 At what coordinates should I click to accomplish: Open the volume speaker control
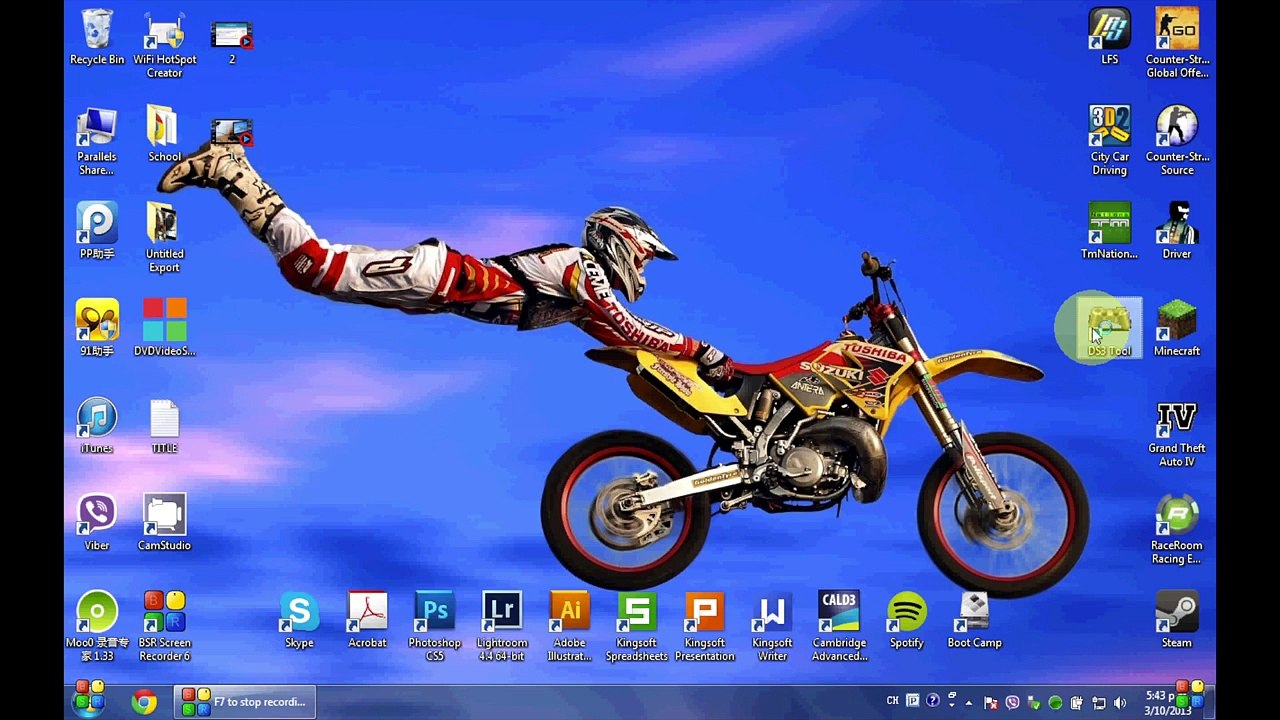tap(1120, 702)
